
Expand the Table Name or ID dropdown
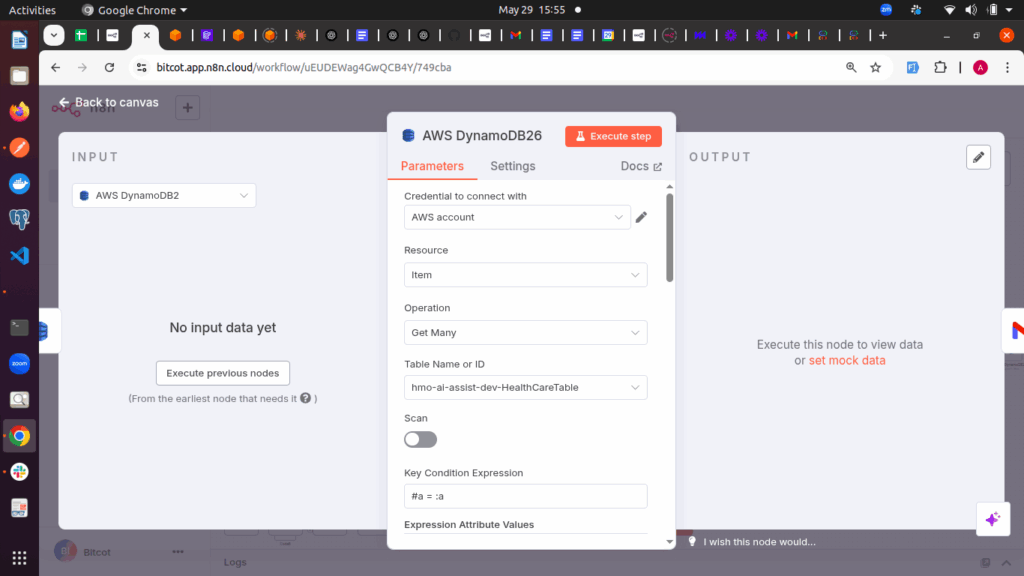pos(525,387)
